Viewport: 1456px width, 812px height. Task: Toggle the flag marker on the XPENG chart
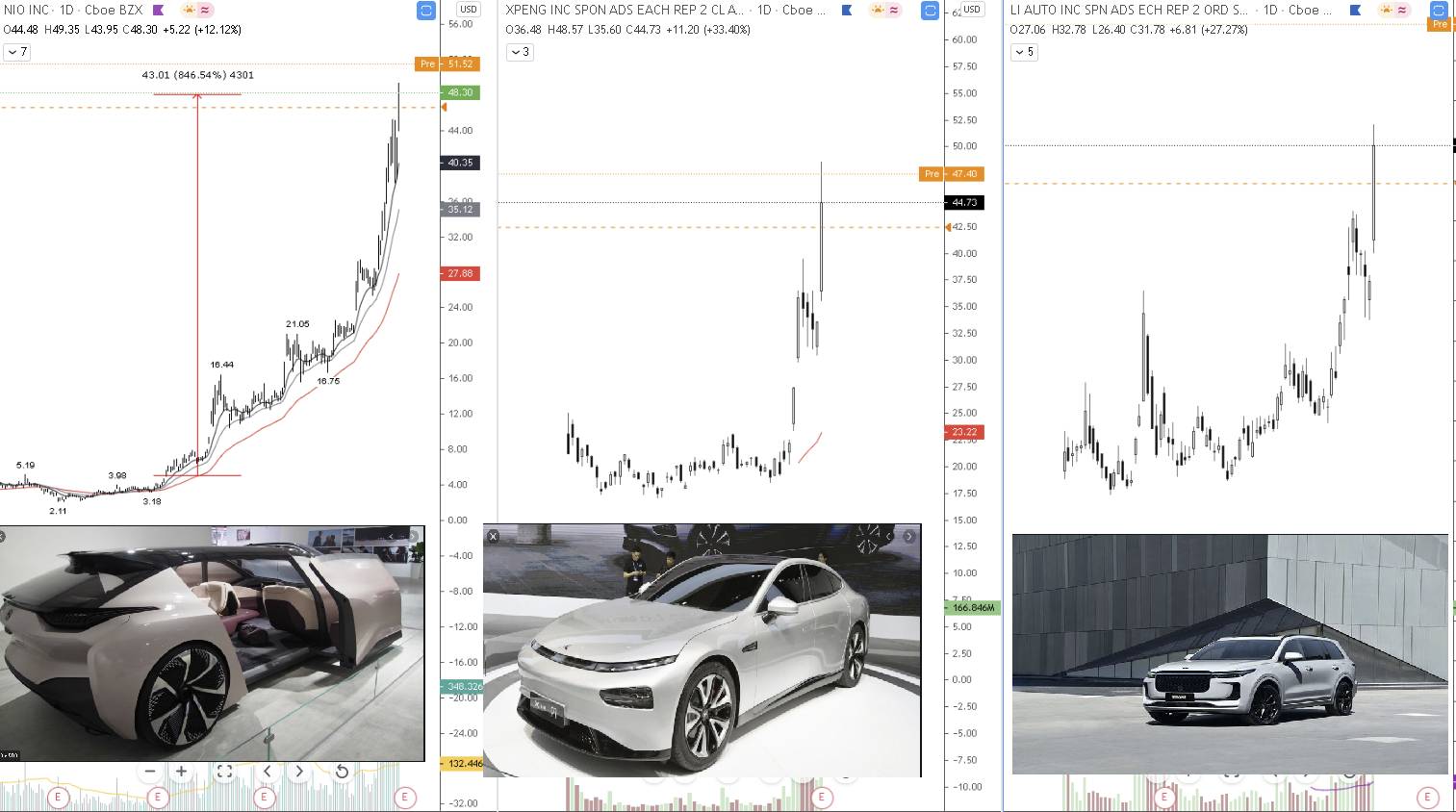click(846, 11)
